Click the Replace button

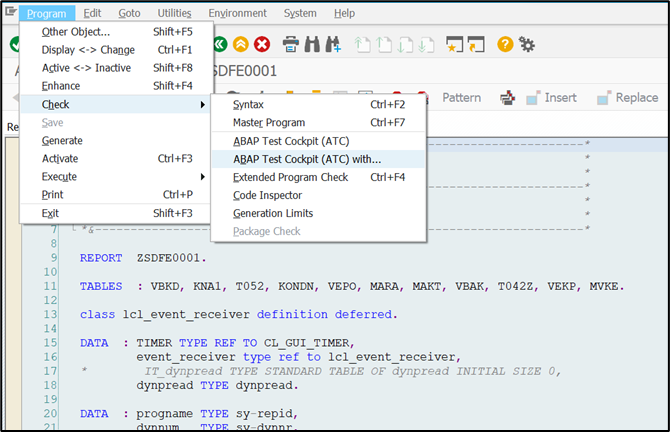click(628, 98)
